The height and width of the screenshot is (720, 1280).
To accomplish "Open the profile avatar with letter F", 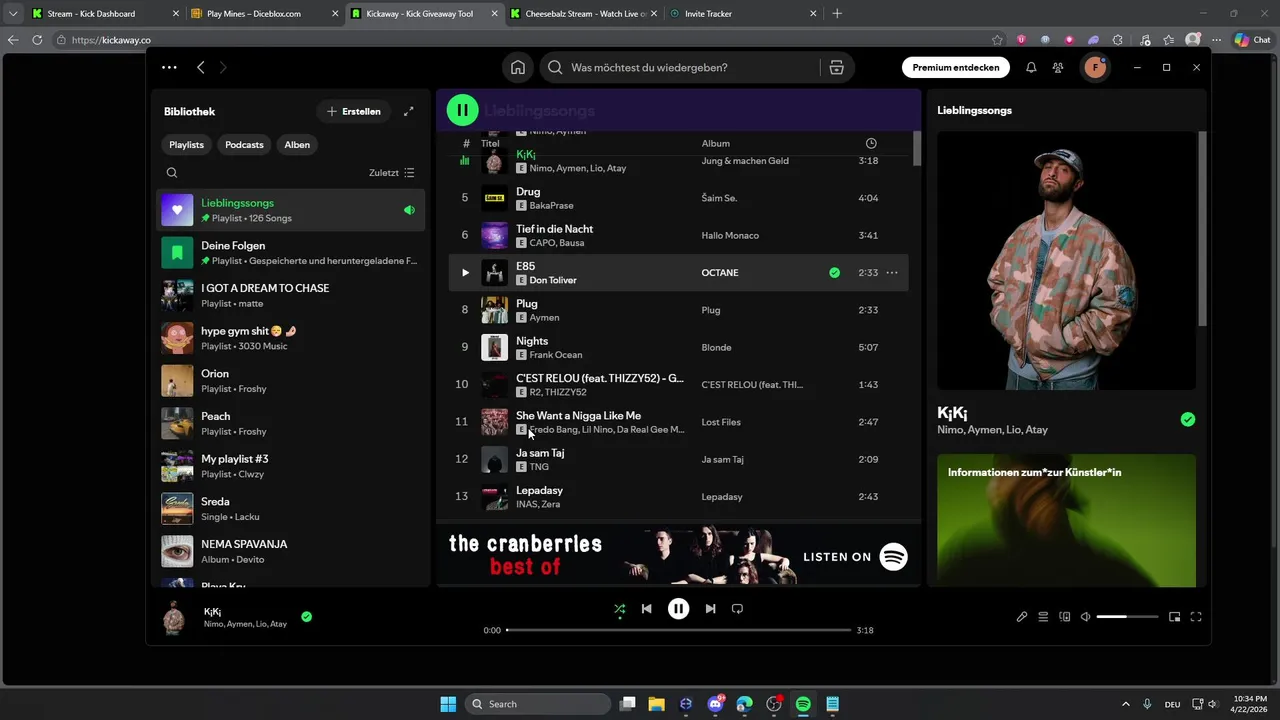I will [x=1097, y=67].
